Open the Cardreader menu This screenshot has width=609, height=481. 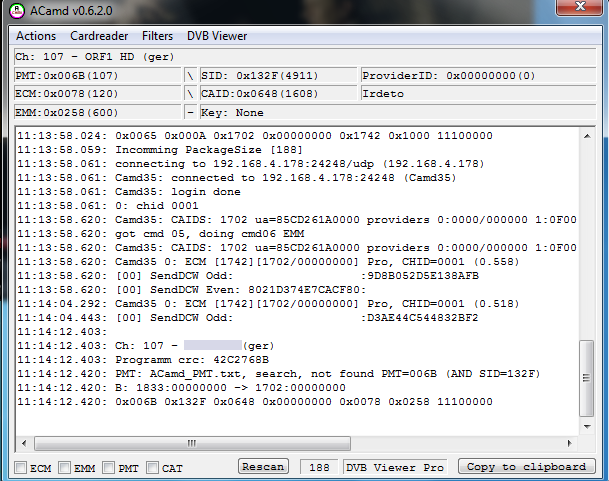click(99, 36)
